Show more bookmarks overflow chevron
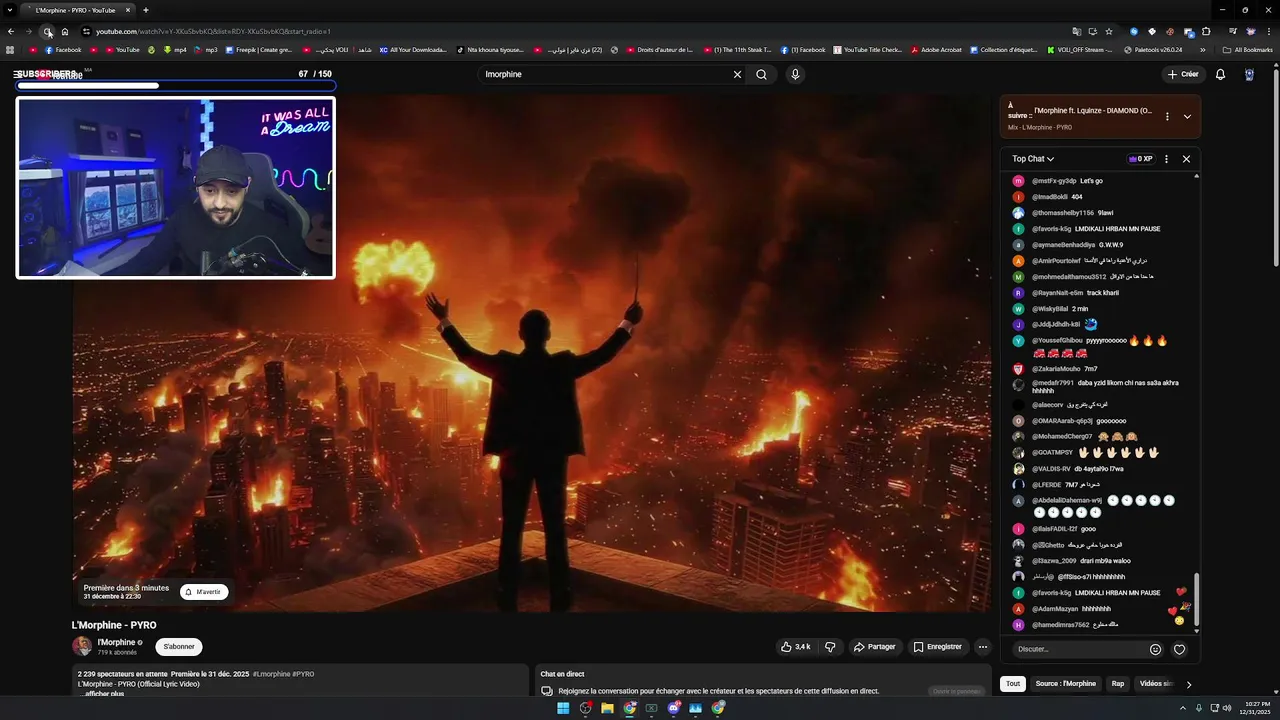Viewport: 1280px width, 720px height. [x=1203, y=49]
